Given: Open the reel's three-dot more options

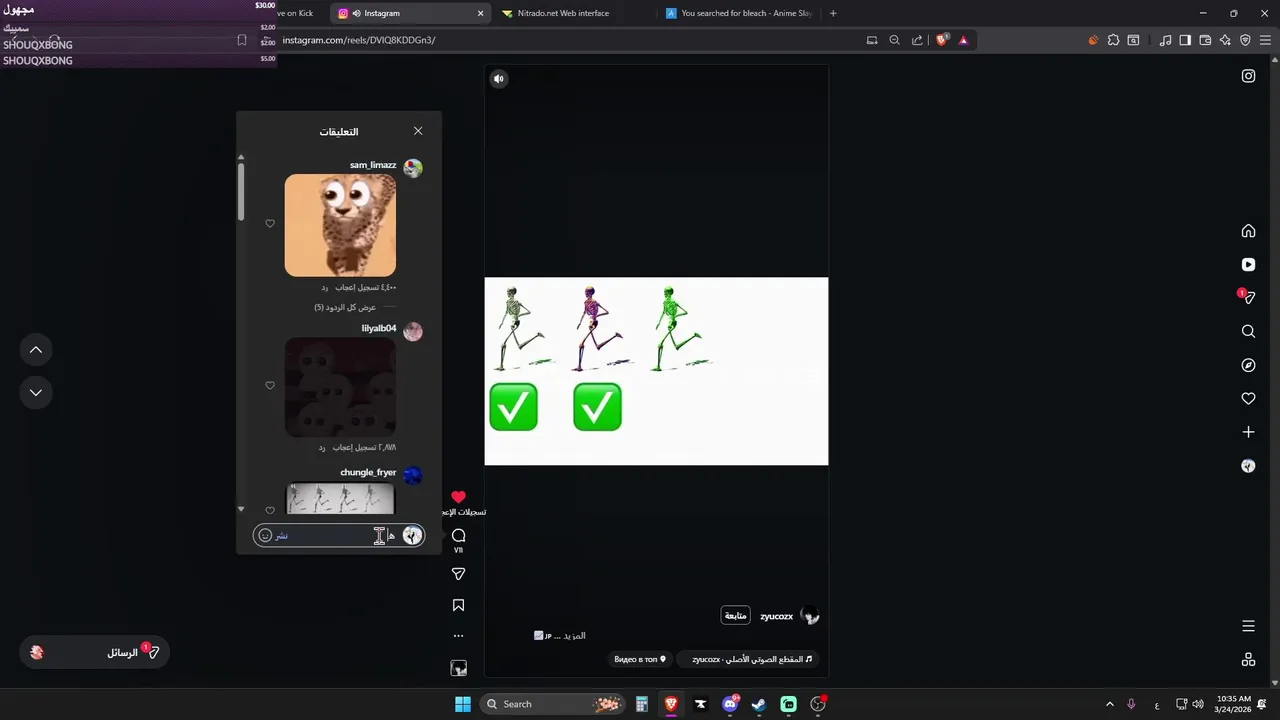Looking at the screenshot, I should click(x=458, y=636).
